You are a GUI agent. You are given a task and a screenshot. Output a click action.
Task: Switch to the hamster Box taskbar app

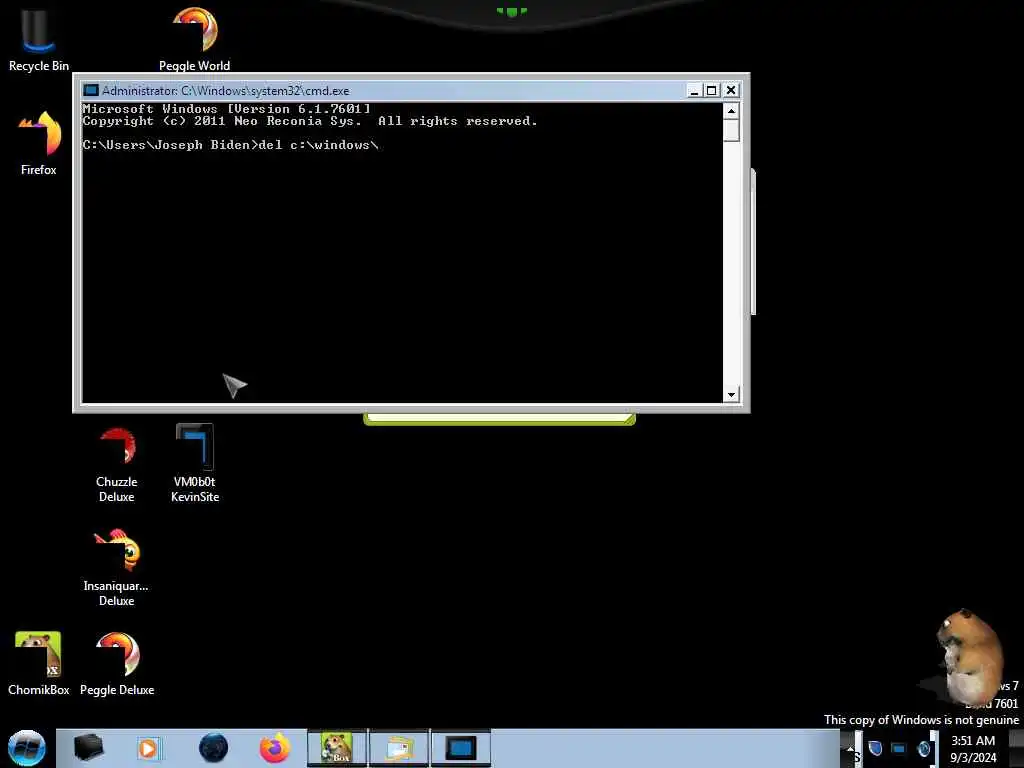(x=337, y=748)
